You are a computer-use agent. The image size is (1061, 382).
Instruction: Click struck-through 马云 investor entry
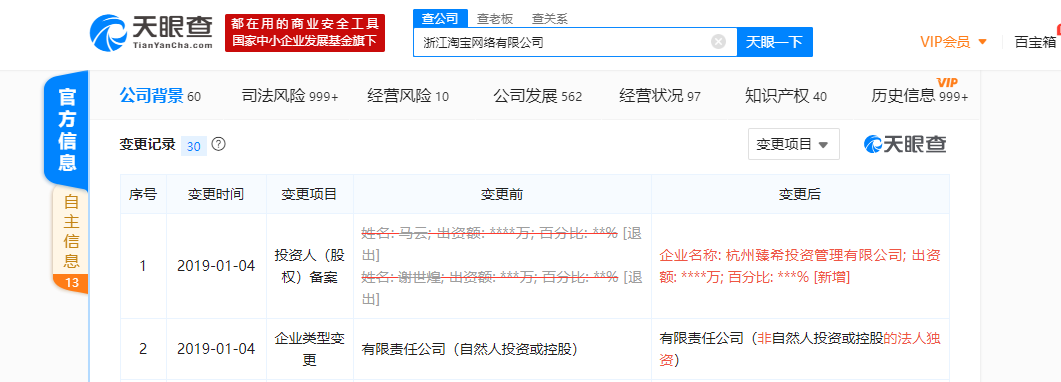tap(501, 244)
